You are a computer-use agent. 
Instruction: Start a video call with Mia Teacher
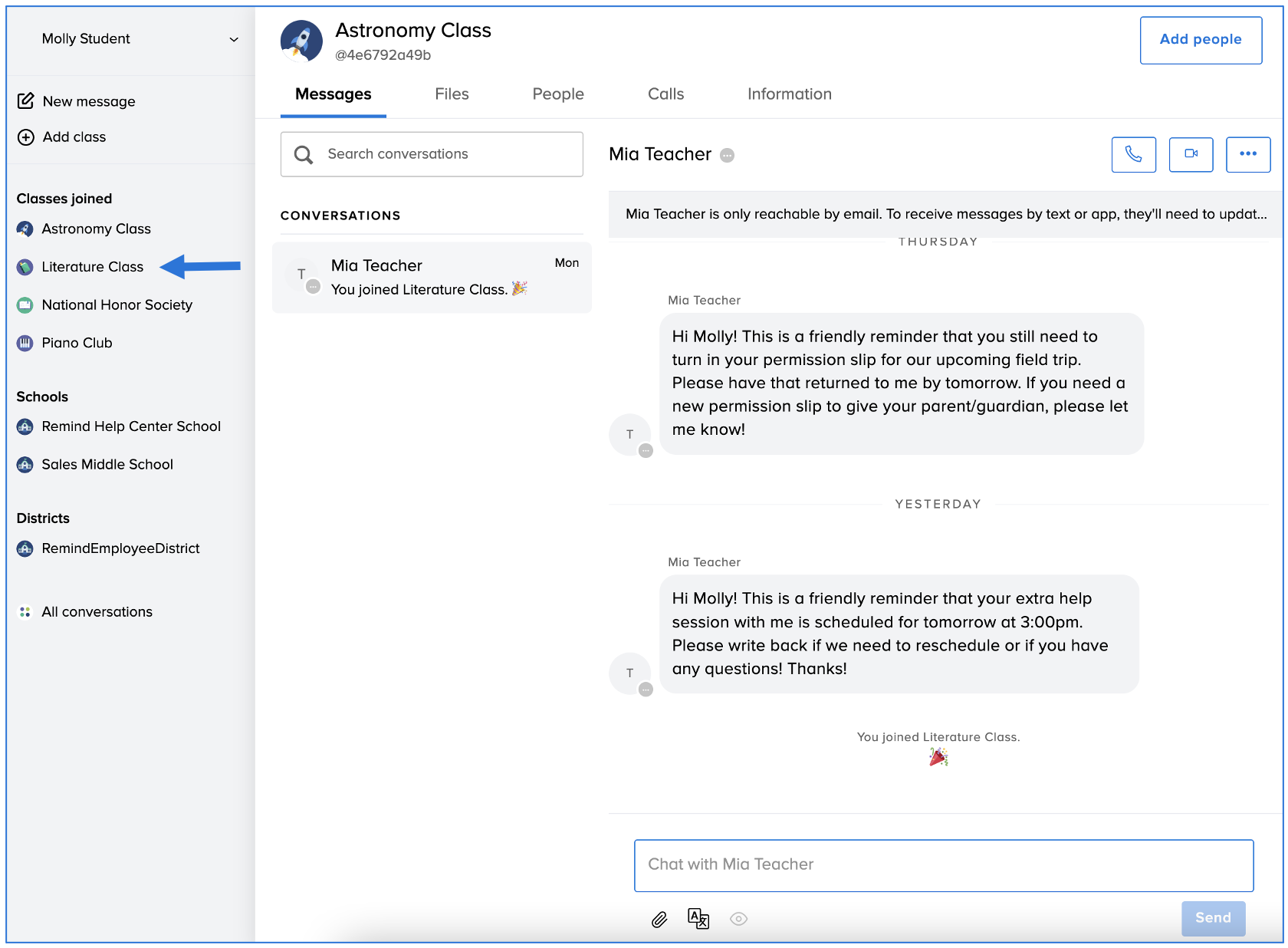[x=1191, y=154]
